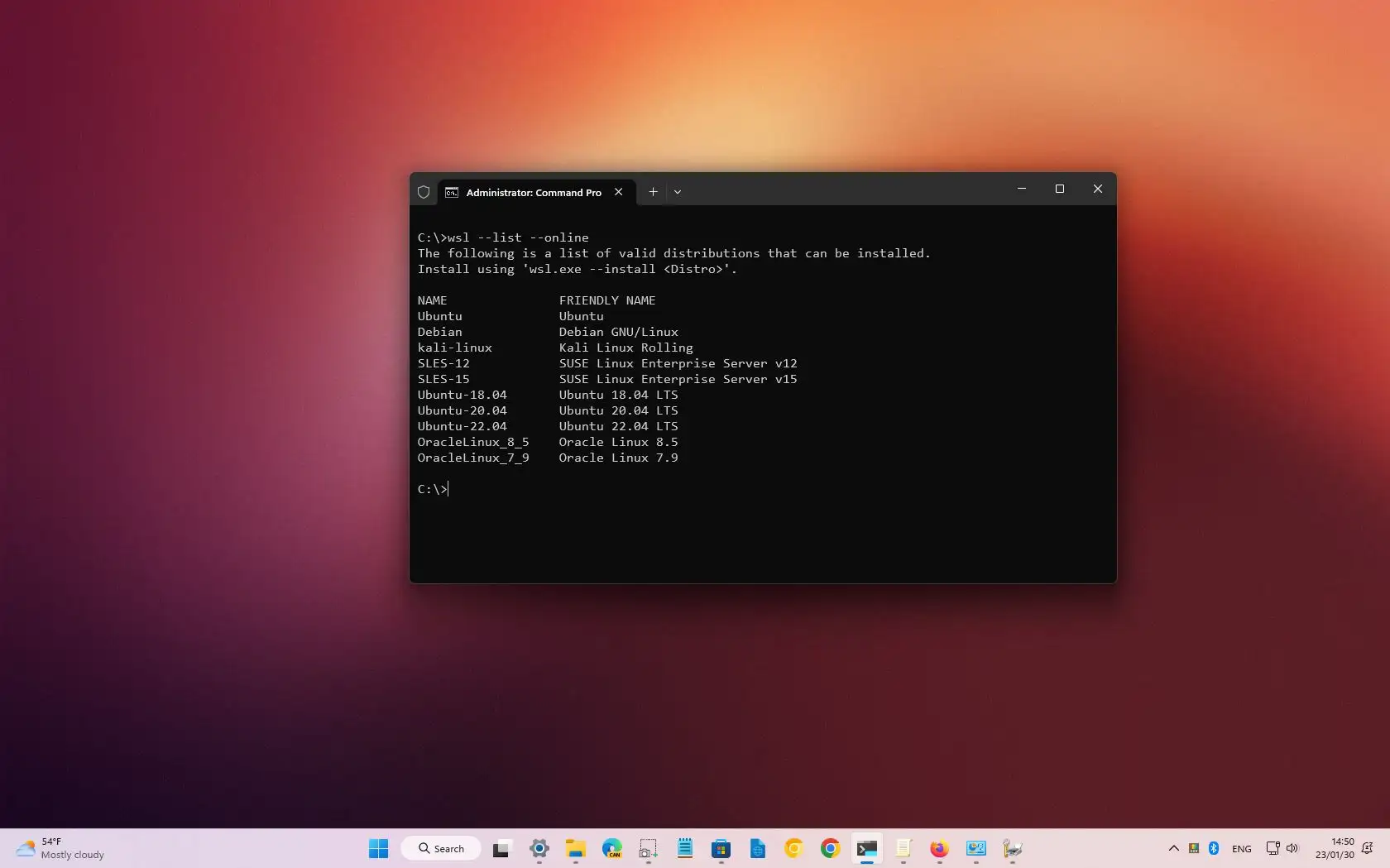Launch Google Chrome from the taskbar
This screenshot has height=868, width=1390.
point(830,849)
